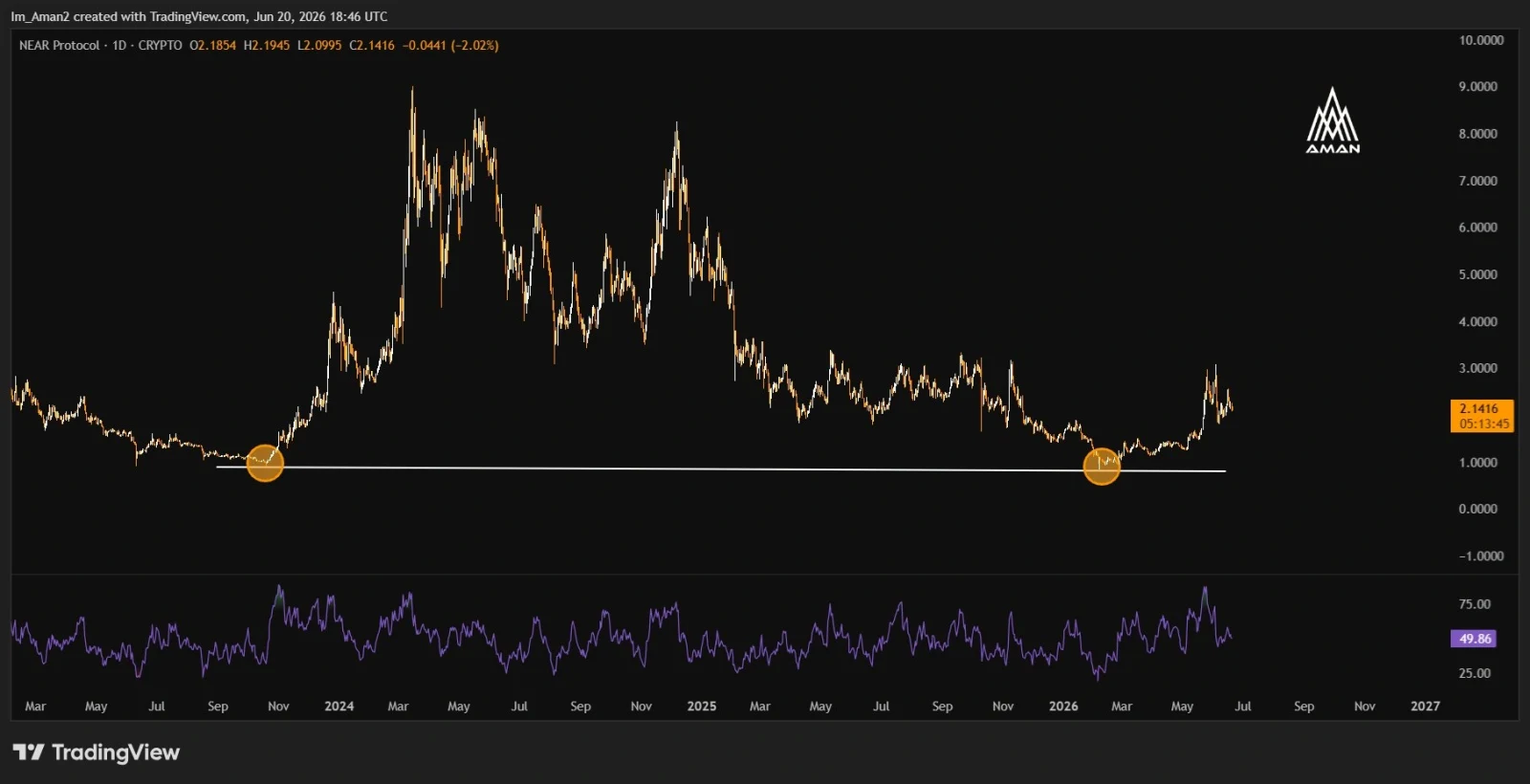This screenshot has height=784, width=1530.
Task: Click the 0.0000 price axis label
Action: (x=1477, y=509)
